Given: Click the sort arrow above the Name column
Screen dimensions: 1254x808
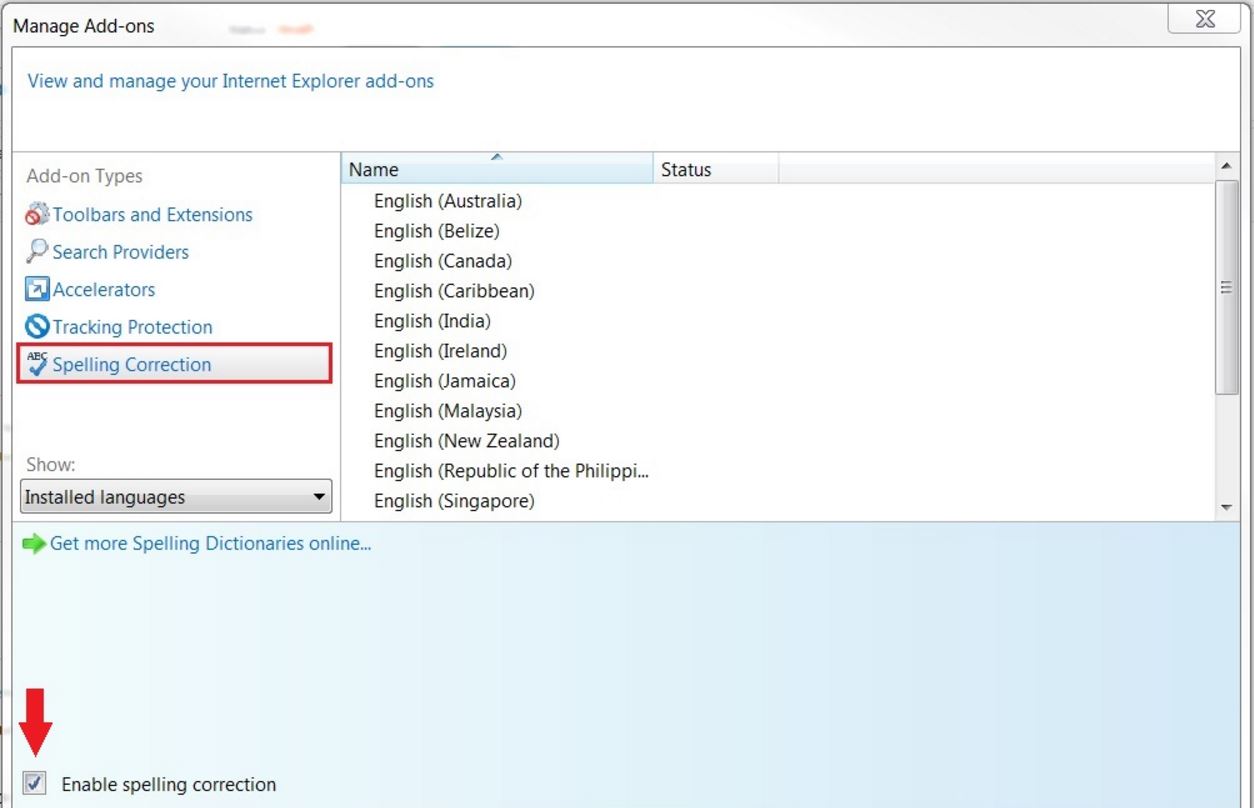Looking at the screenshot, I should [496, 158].
